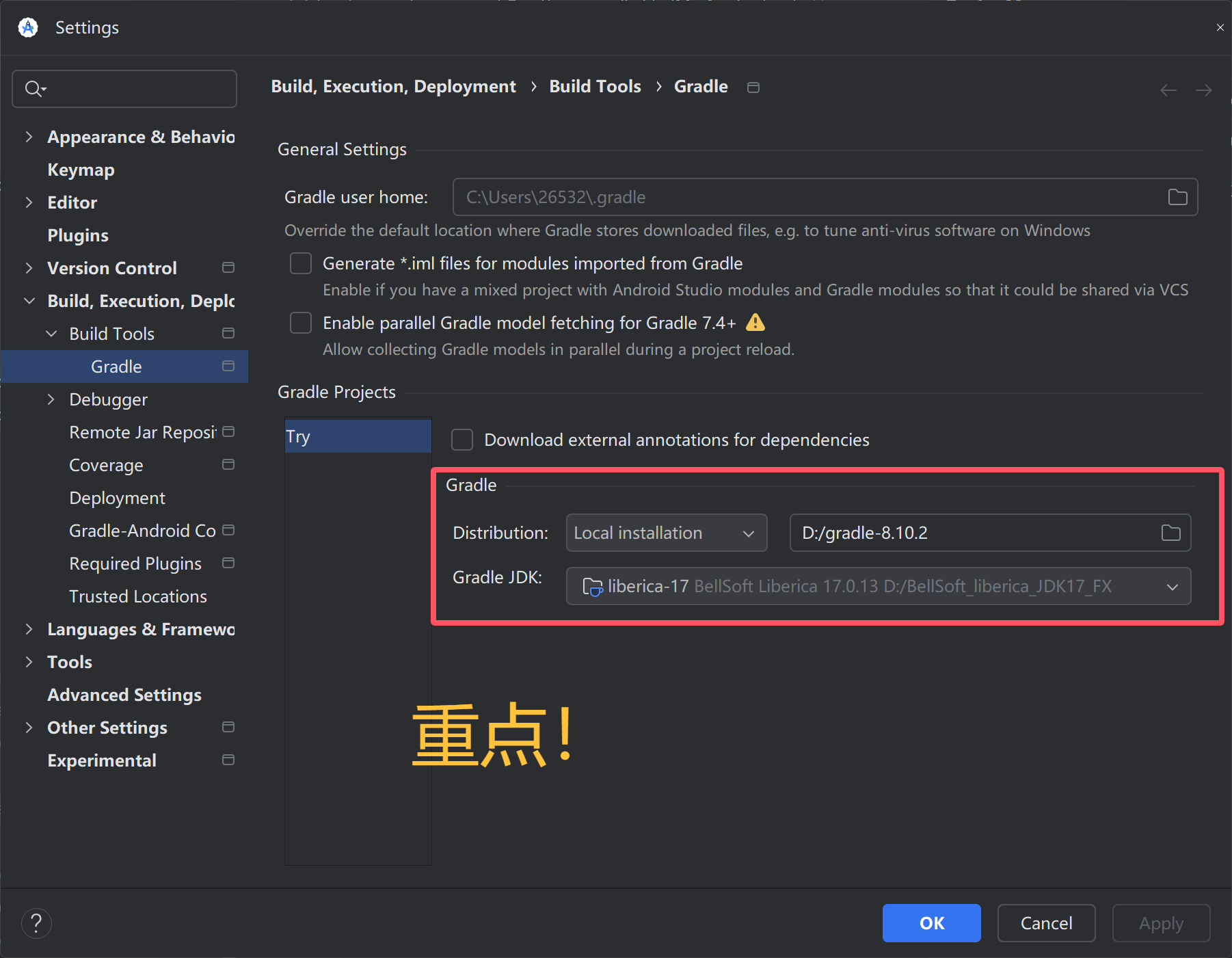Click the Gradle user home field
Image resolution: width=1232 pixels, height=958 pixels.
tap(825, 197)
